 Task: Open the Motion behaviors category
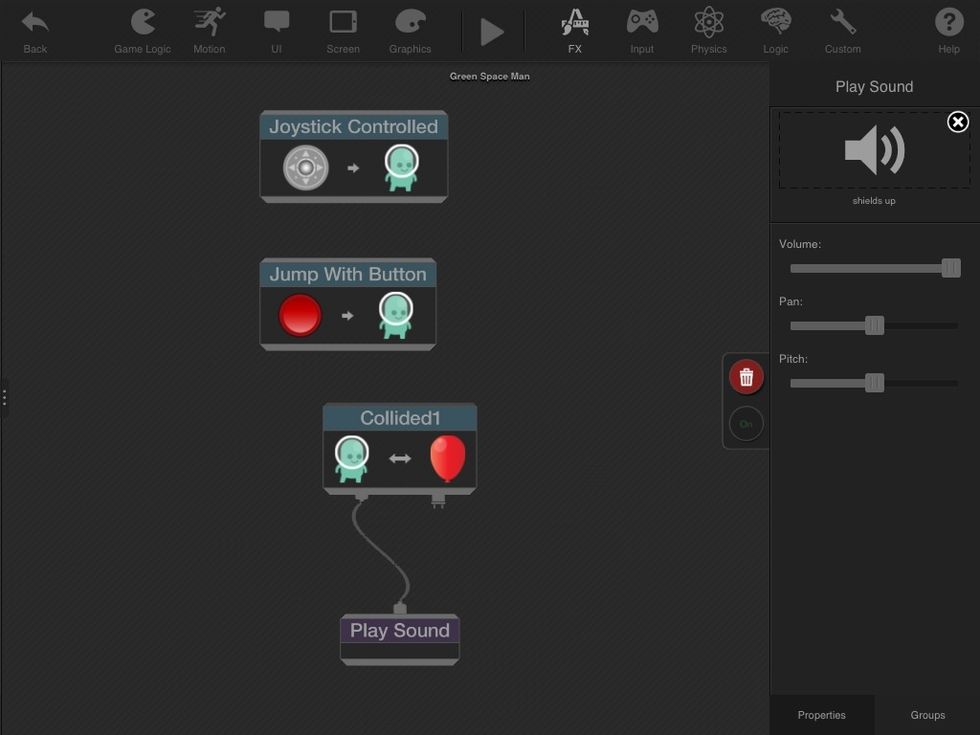pyautogui.click(x=209, y=30)
